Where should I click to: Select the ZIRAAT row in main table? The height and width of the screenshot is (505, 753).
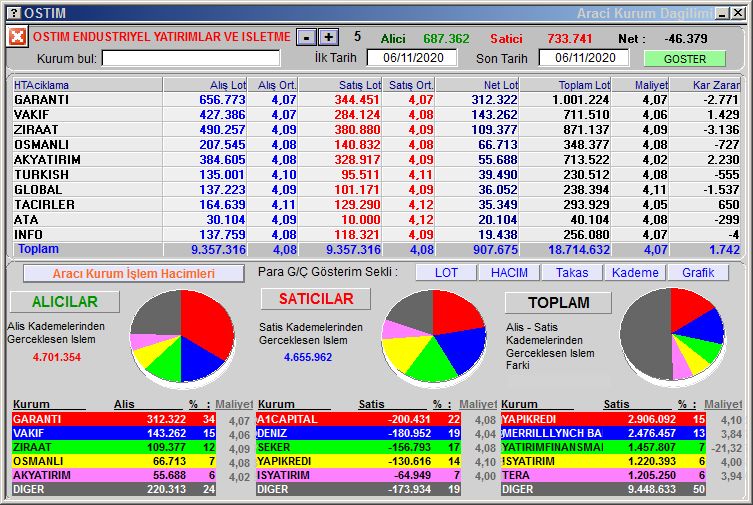click(376, 130)
